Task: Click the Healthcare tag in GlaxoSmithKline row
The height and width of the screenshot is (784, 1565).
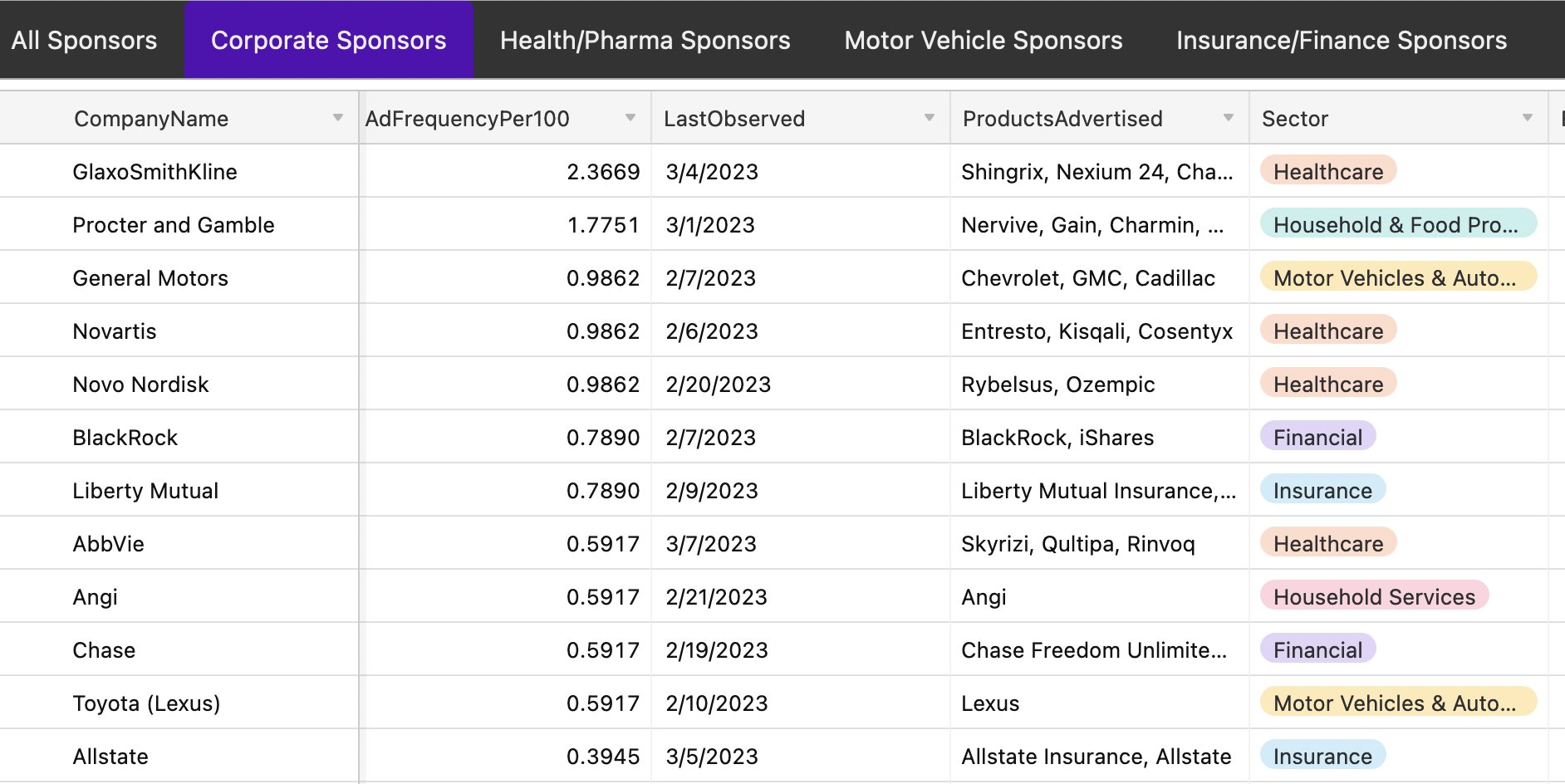Action: pos(1328,171)
